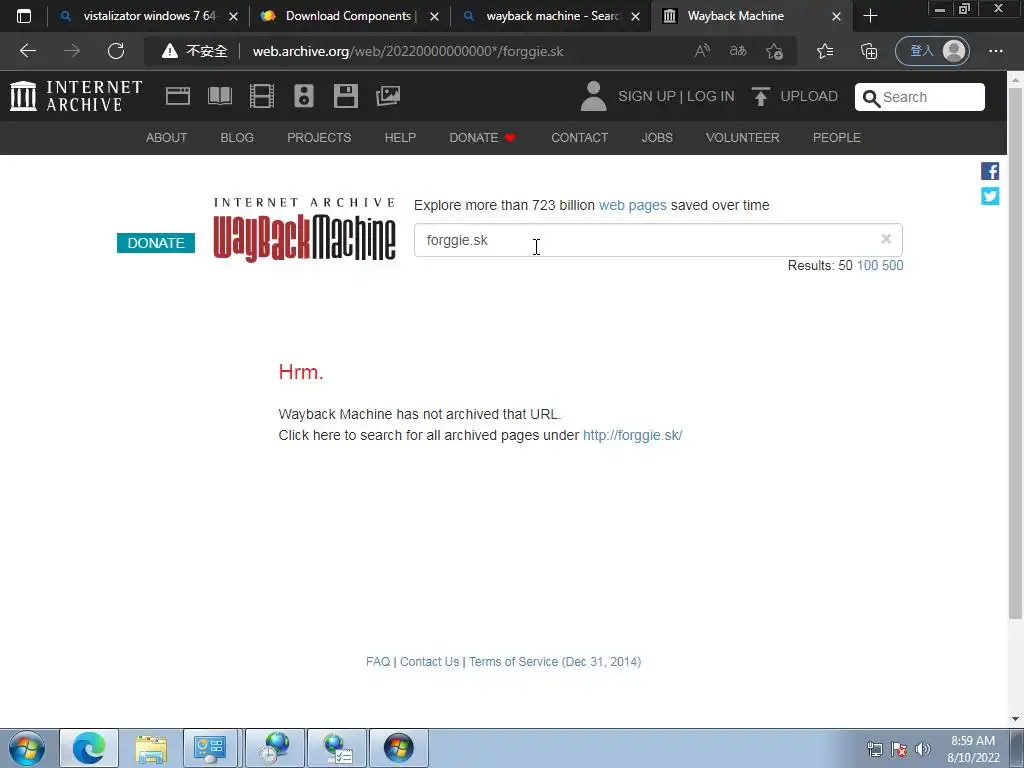Go back using browser back arrow
The image size is (1024, 768).
pos(28,51)
